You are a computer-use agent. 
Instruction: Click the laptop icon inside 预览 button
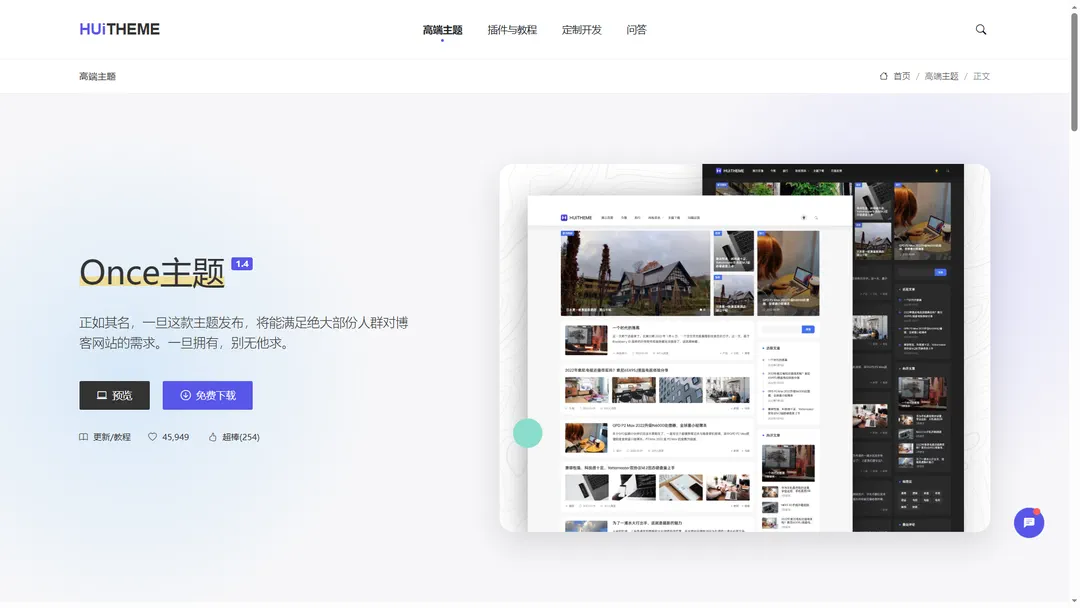coord(100,395)
